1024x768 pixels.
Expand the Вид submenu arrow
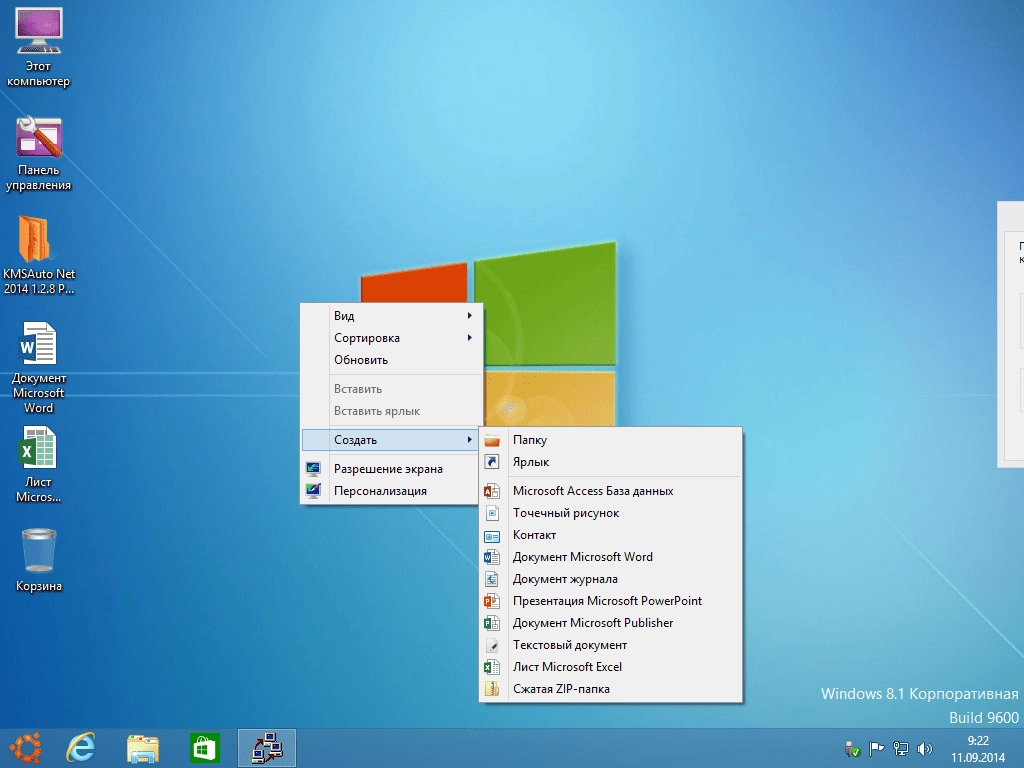pyautogui.click(x=469, y=316)
